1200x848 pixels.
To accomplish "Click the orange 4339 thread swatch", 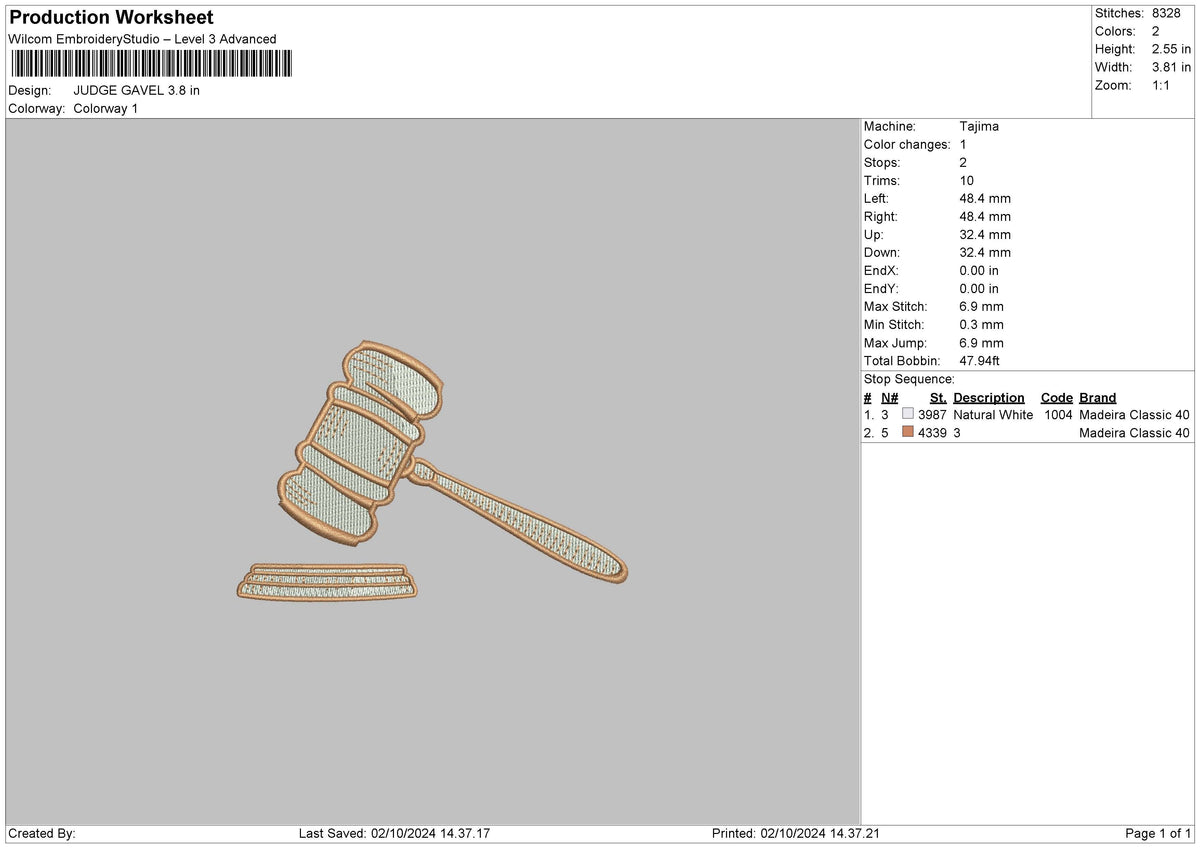I will tap(908, 433).
